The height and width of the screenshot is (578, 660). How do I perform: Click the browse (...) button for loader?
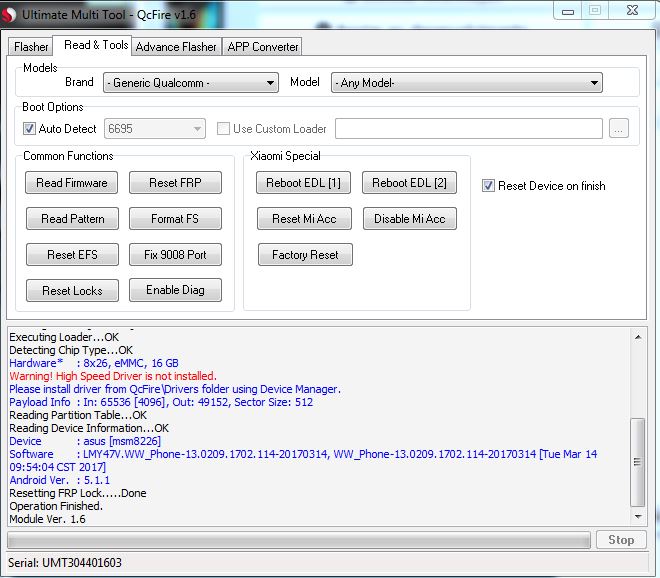618,128
